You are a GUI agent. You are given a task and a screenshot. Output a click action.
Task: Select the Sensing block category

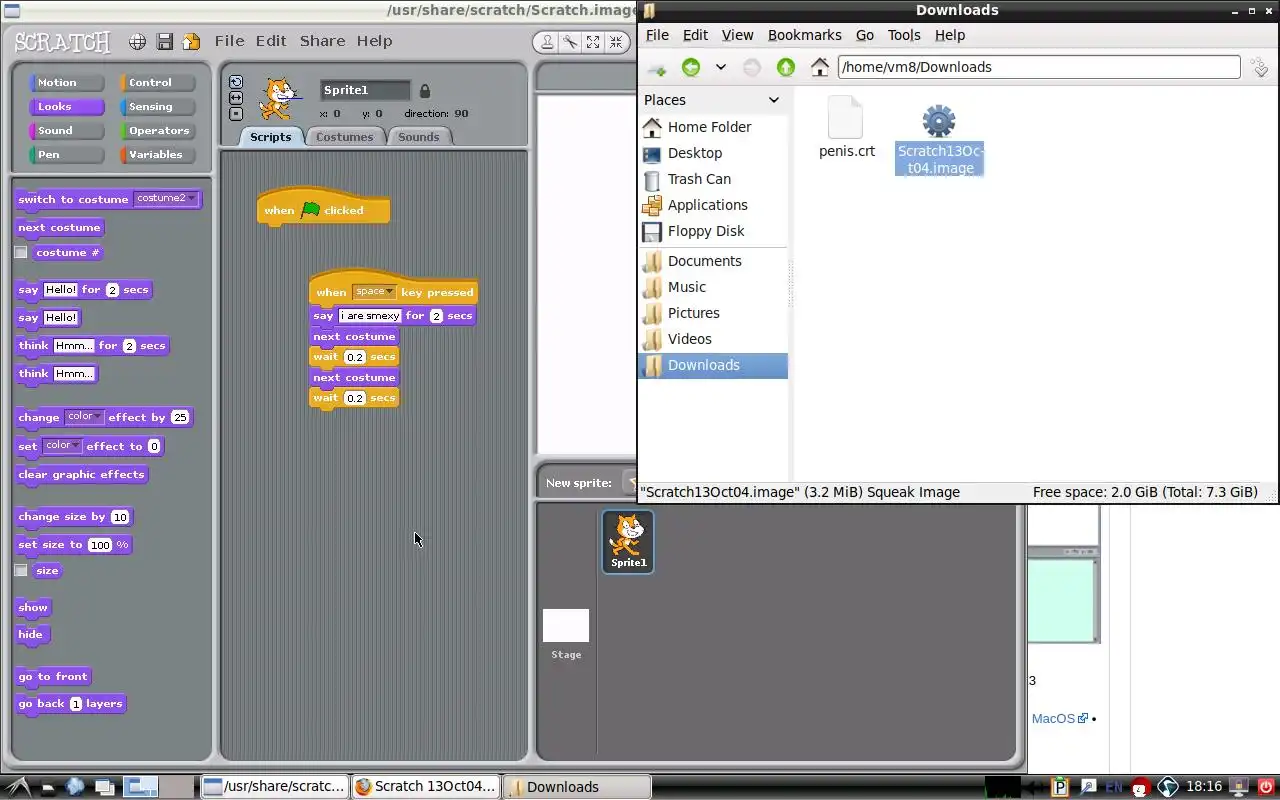158,107
